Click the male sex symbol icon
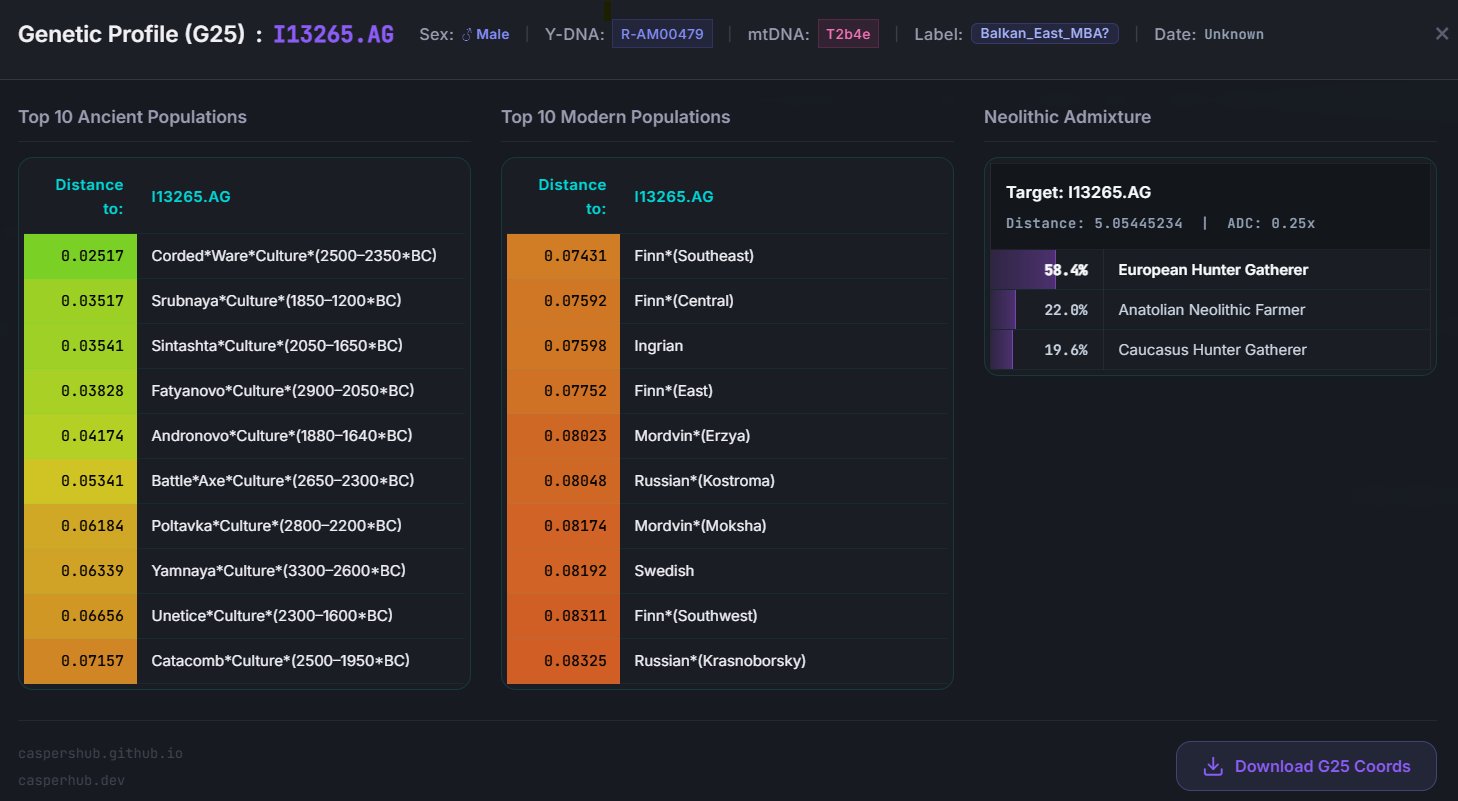The image size is (1458, 801). tap(467, 35)
